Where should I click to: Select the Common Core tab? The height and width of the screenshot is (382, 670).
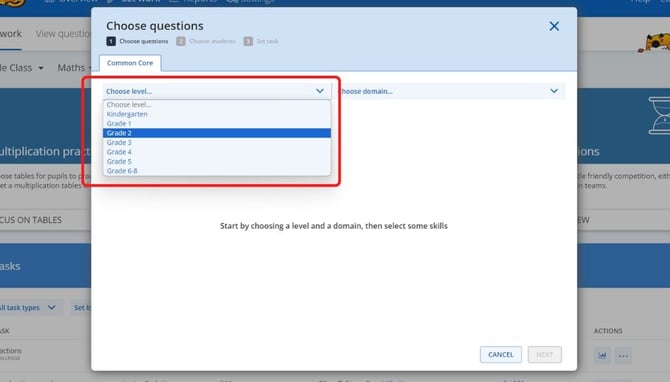[x=130, y=63]
